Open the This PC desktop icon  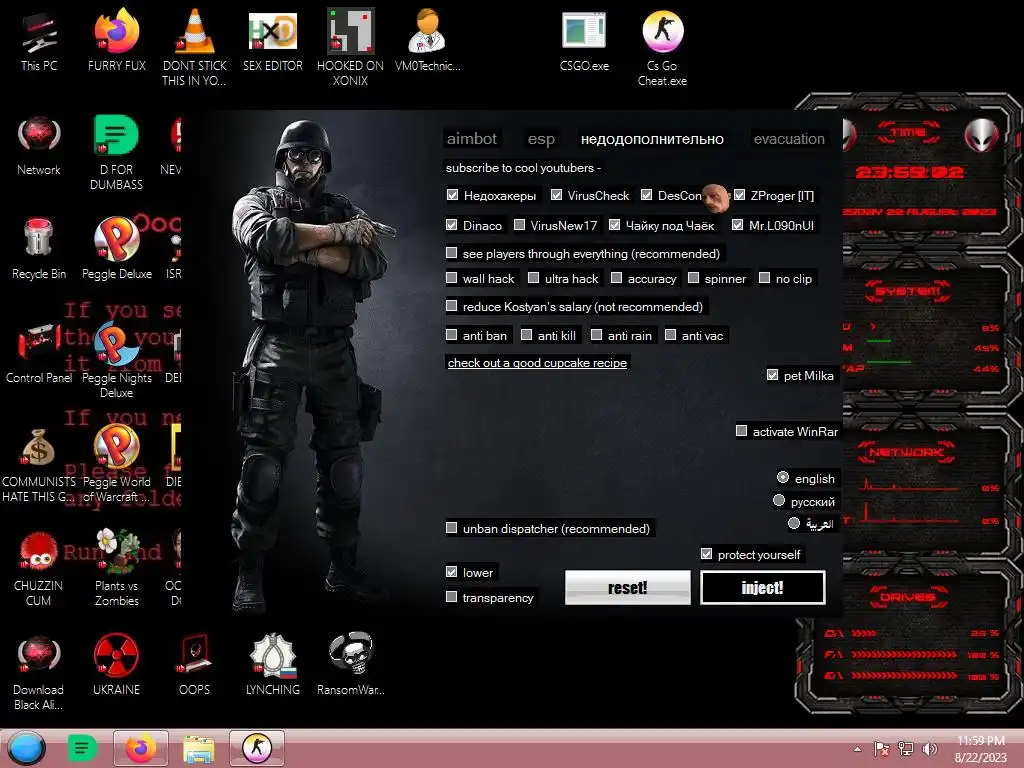pos(39,42)
